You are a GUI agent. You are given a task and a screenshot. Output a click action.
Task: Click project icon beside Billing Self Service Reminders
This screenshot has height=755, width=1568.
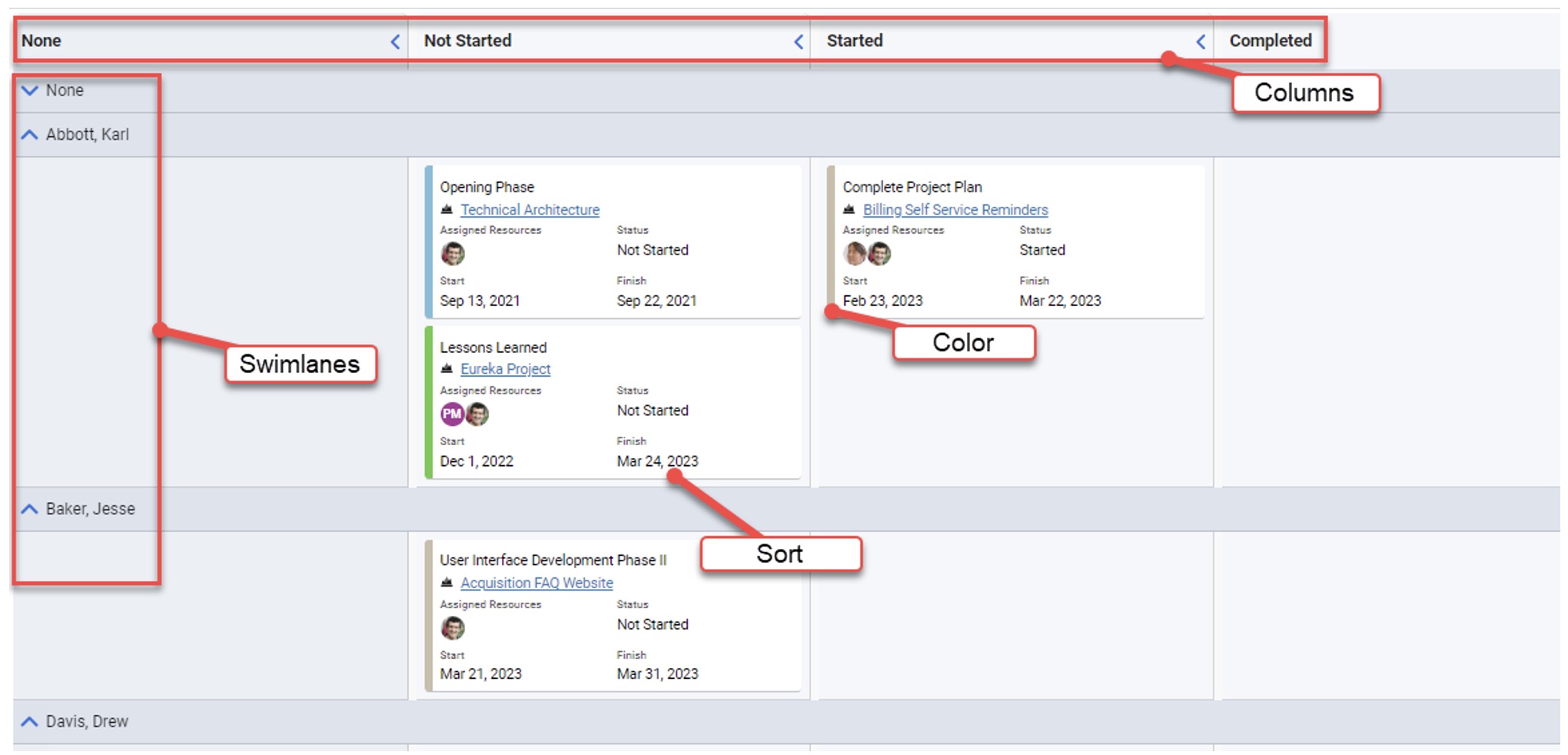point(849,209)
